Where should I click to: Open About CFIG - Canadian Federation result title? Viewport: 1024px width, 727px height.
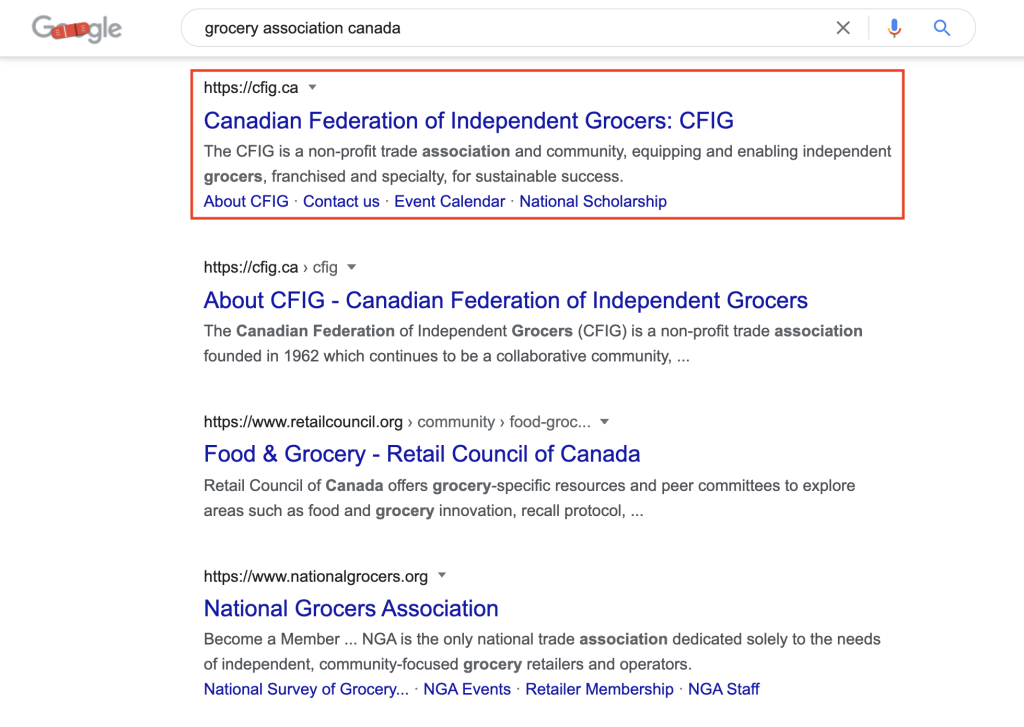[505, 300]
